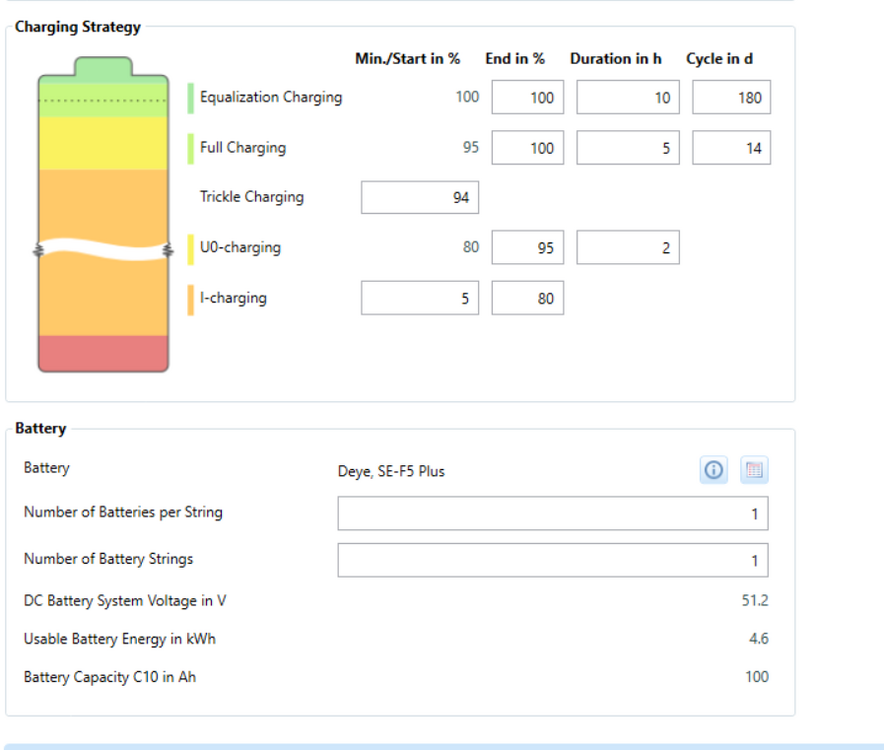Click the battery charge level graphic
The height and width of the screenshot is (750, 884).
103,214
